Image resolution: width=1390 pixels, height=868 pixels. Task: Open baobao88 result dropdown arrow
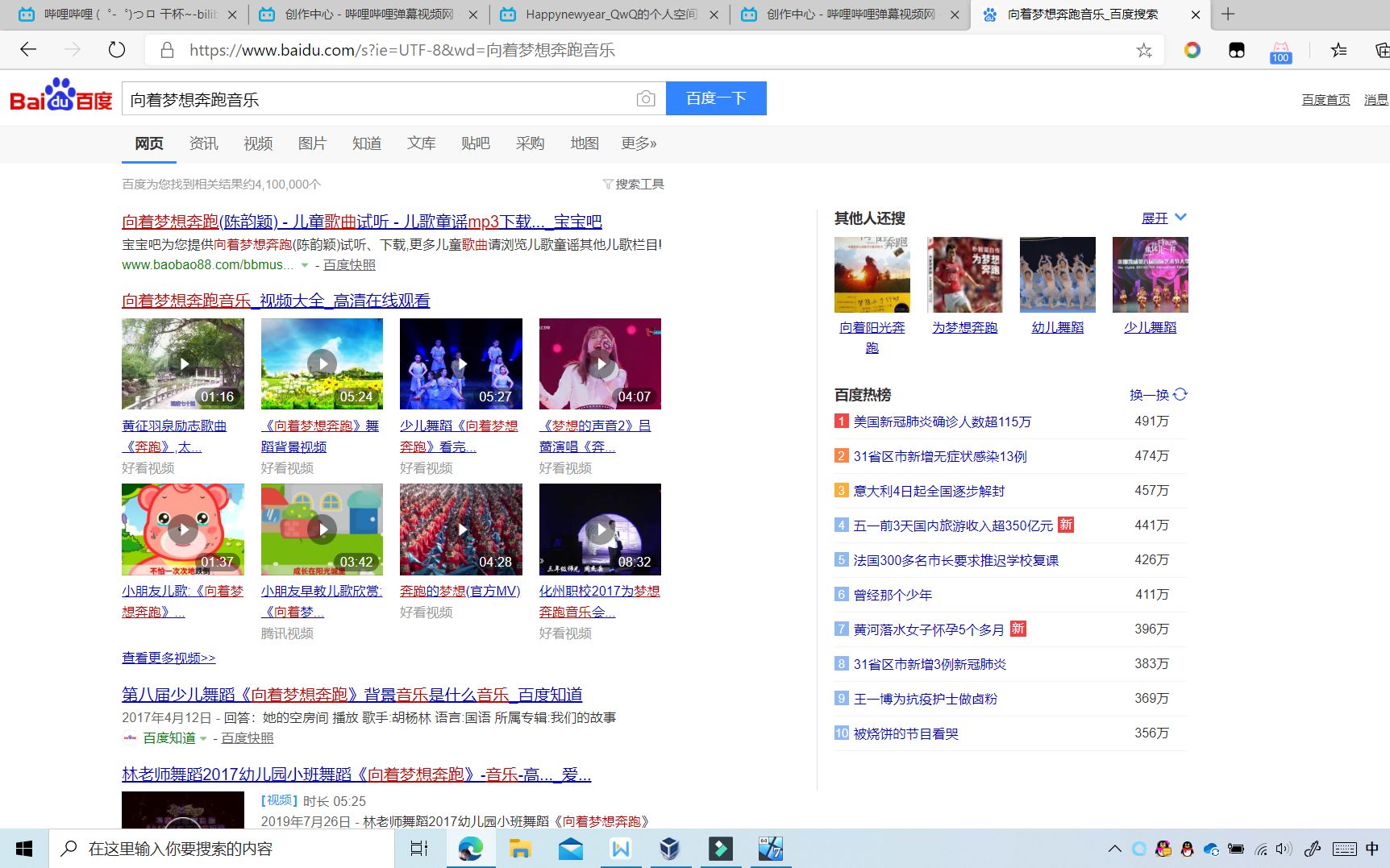[x=305, y=265]
